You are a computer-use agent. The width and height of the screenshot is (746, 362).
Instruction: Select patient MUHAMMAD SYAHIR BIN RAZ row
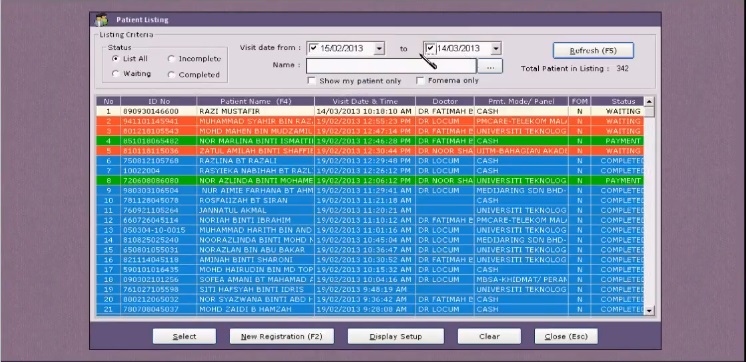[x=370, y=121]
